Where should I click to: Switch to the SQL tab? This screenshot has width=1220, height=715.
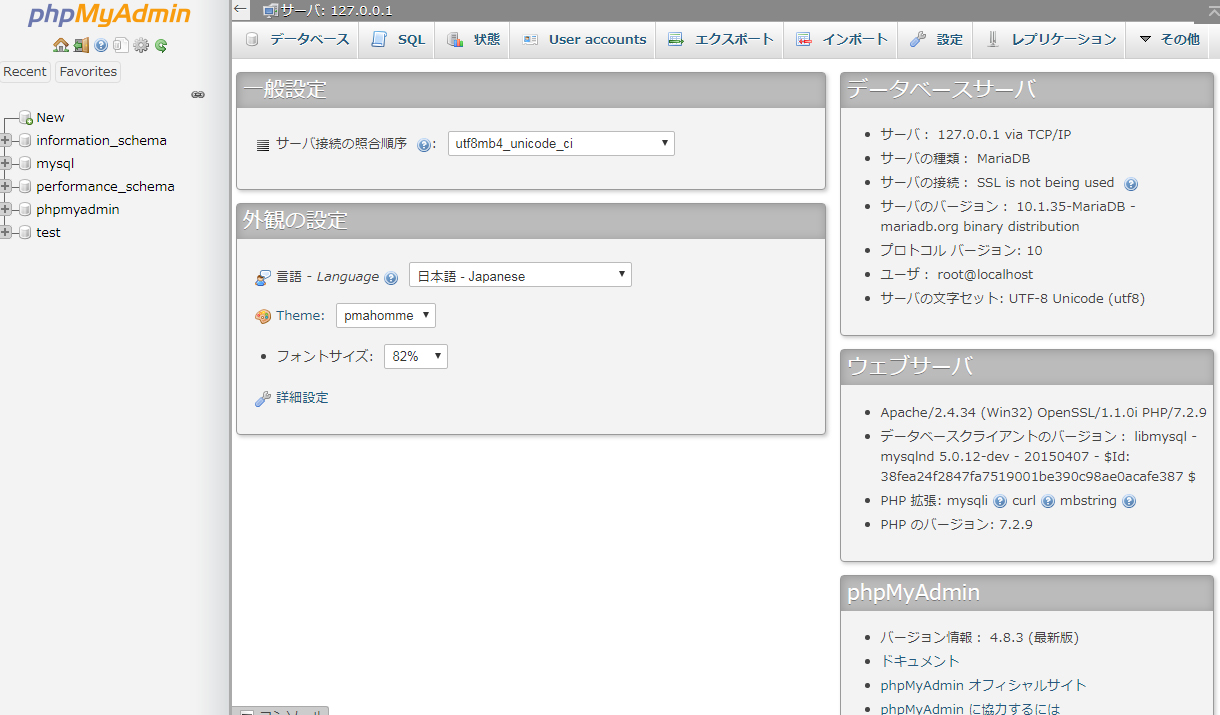(398, 40)
